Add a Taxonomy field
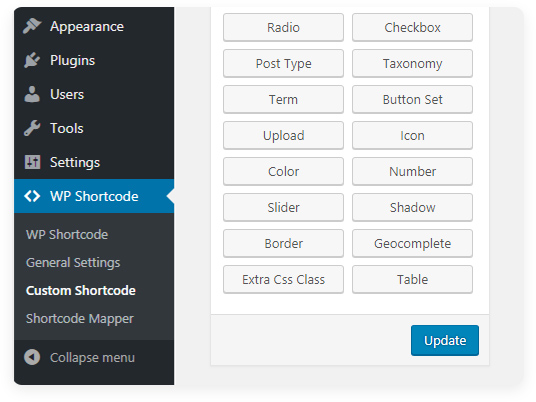The height and width of the screenshot is (402, 536). tap(412, 63)
